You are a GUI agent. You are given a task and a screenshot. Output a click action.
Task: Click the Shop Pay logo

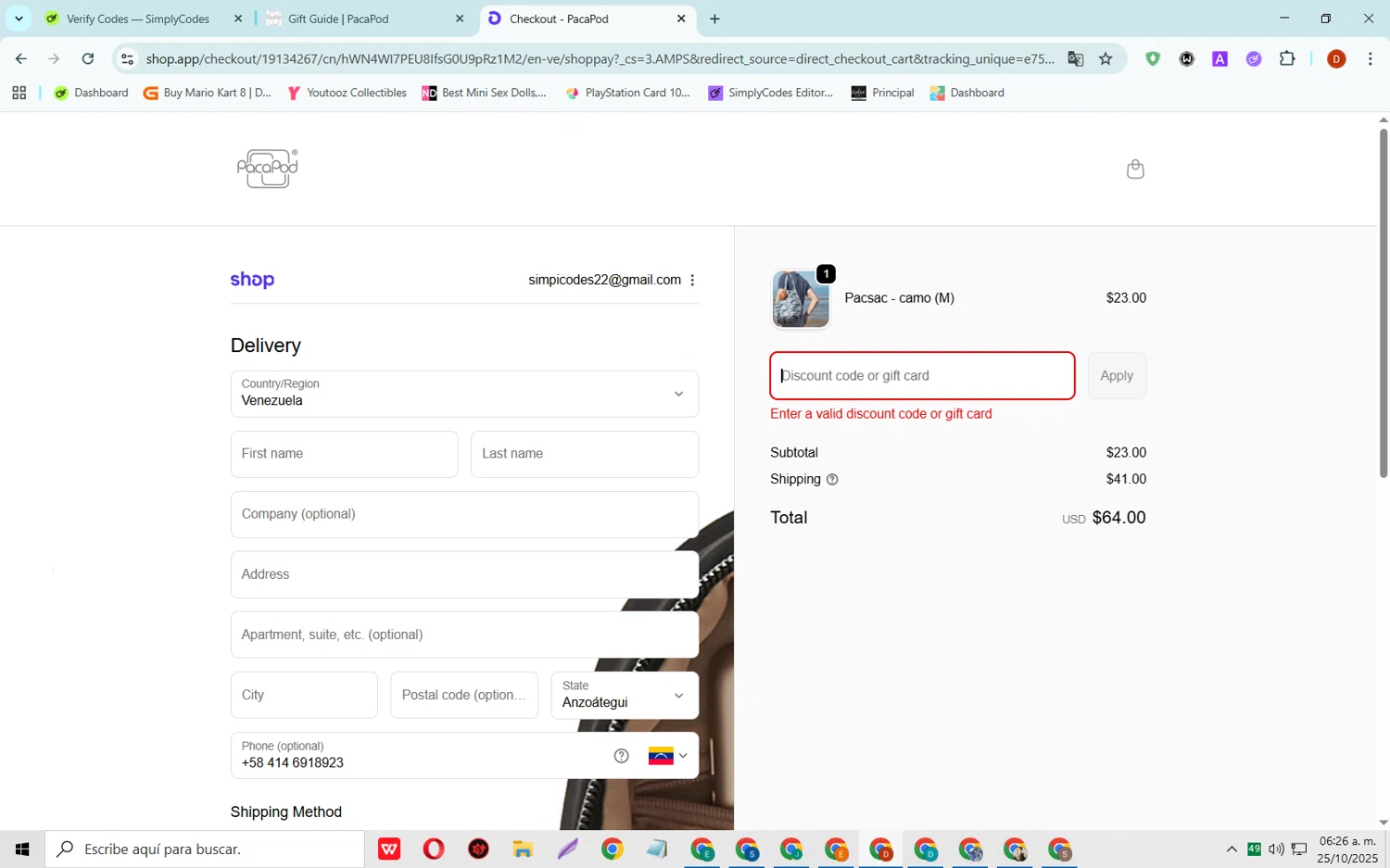(x=252, y=280)
